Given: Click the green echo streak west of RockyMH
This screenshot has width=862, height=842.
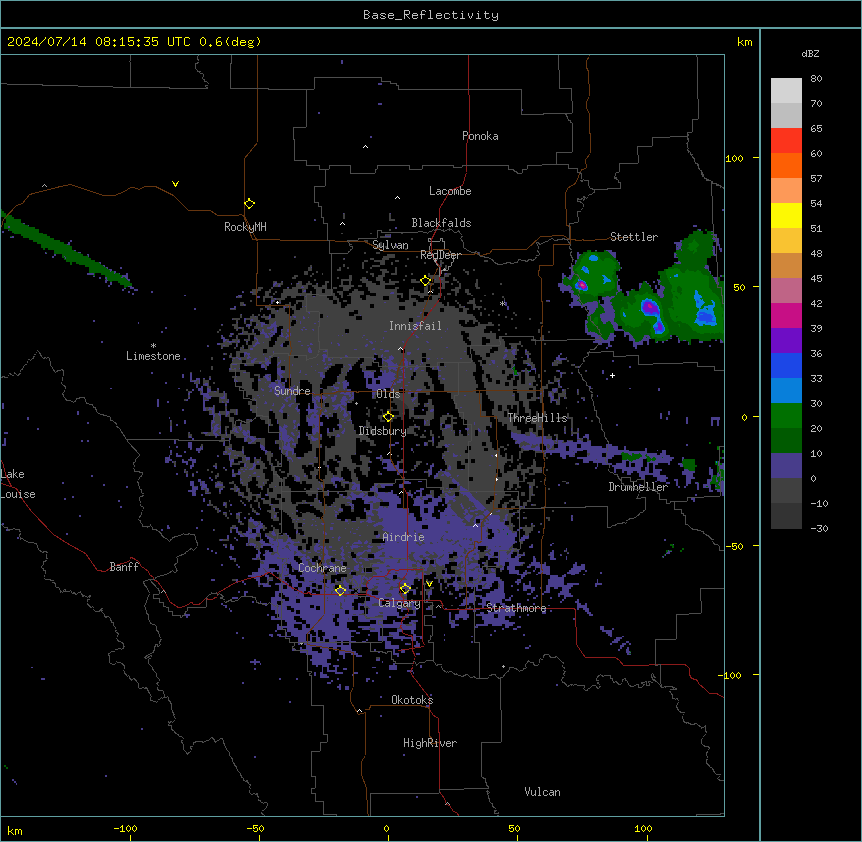Looking at the screenshot, I should (66, 250).
